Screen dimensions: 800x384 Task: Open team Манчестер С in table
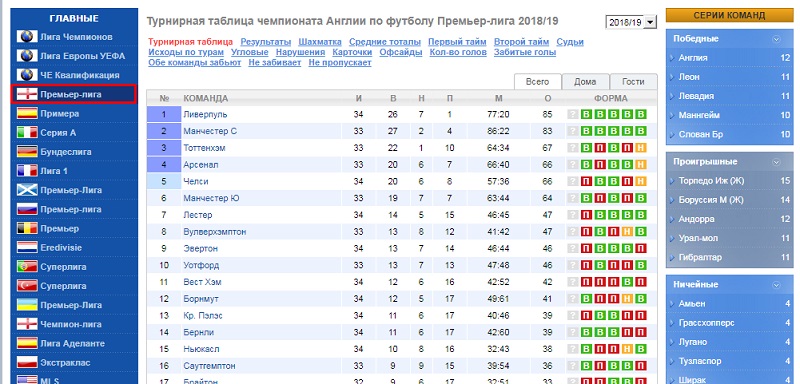[210, 131]
